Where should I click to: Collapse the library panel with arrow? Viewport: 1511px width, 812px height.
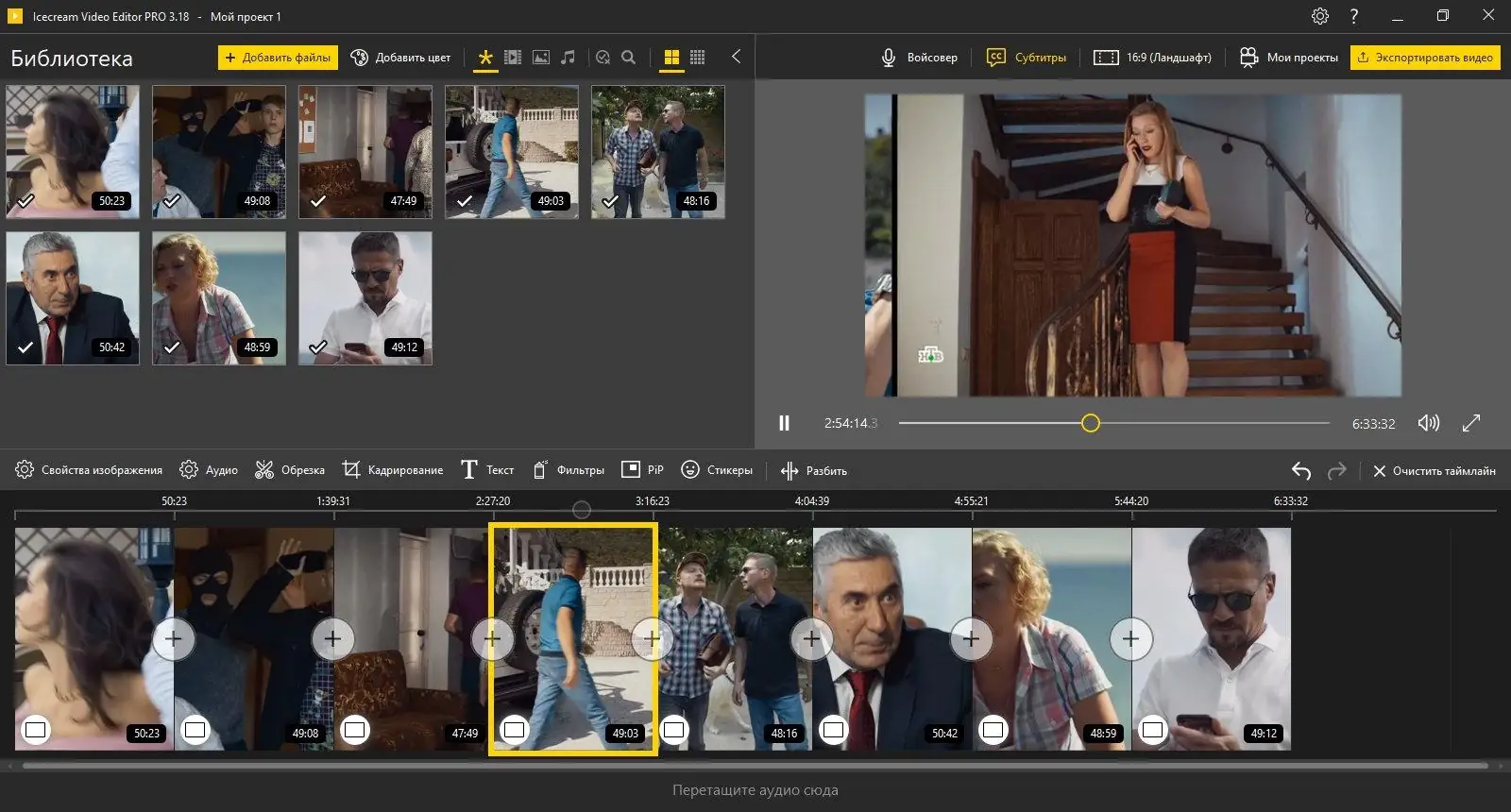(736, 57)
